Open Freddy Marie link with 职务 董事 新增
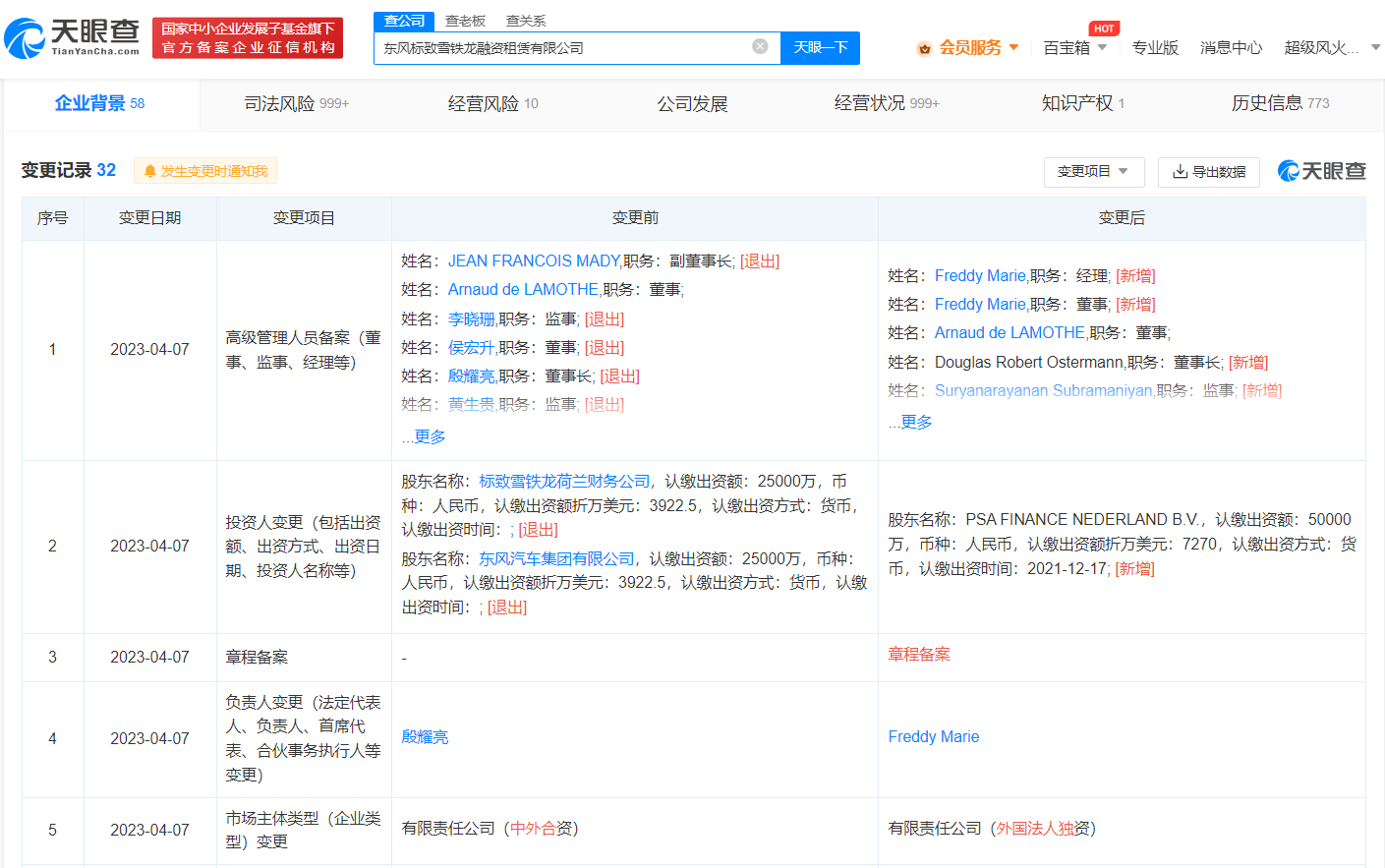Viewport: 1385px width, 868px height. 980,304
